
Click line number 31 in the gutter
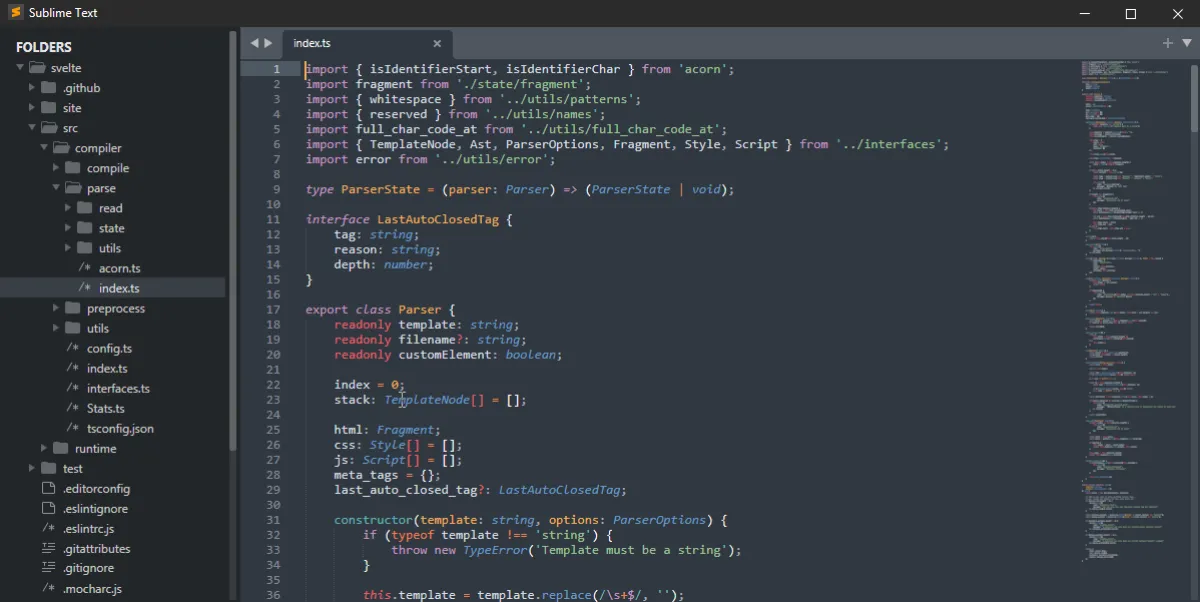click(273, 519)
